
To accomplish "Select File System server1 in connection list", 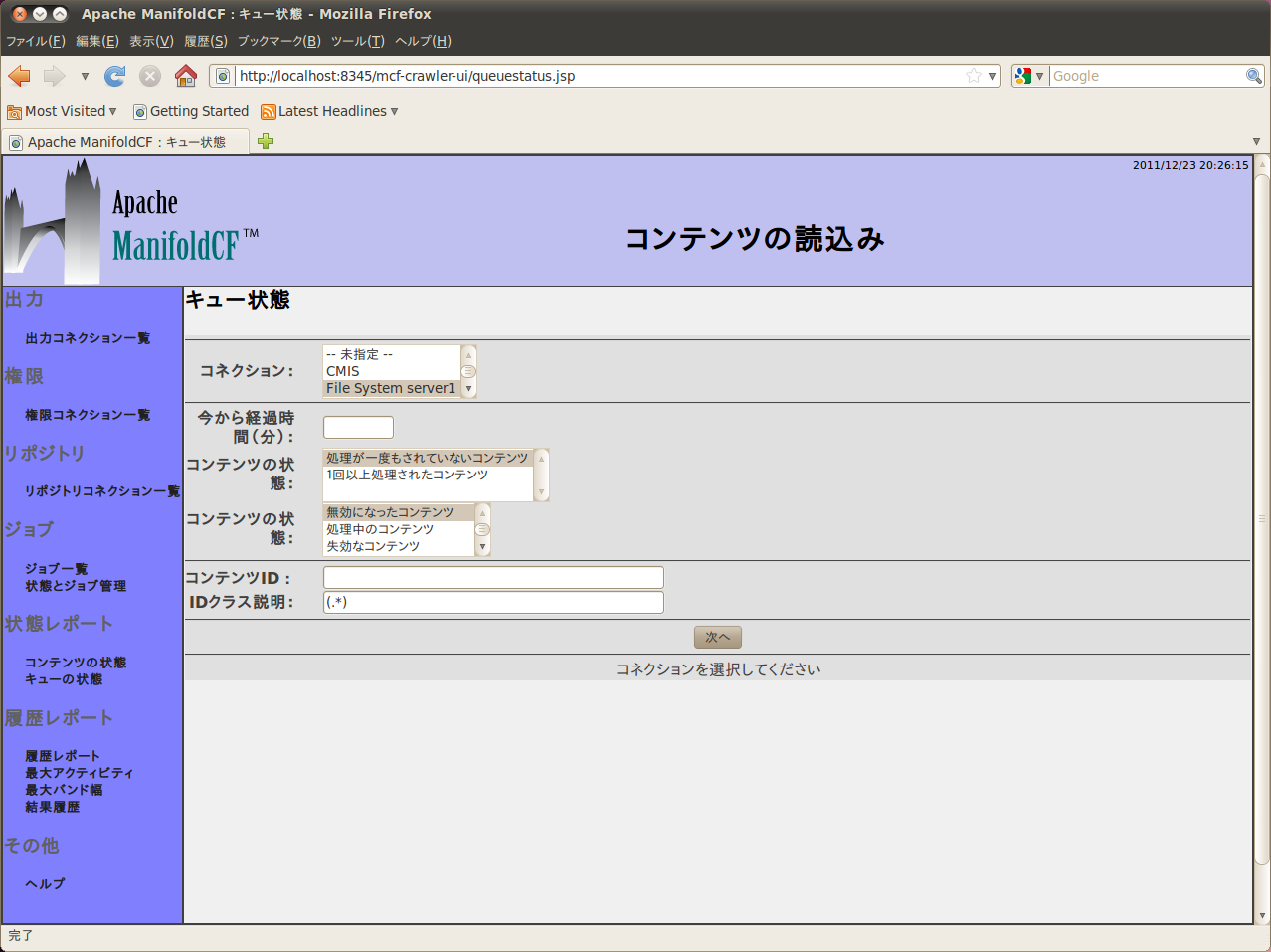I will (390, 388).
